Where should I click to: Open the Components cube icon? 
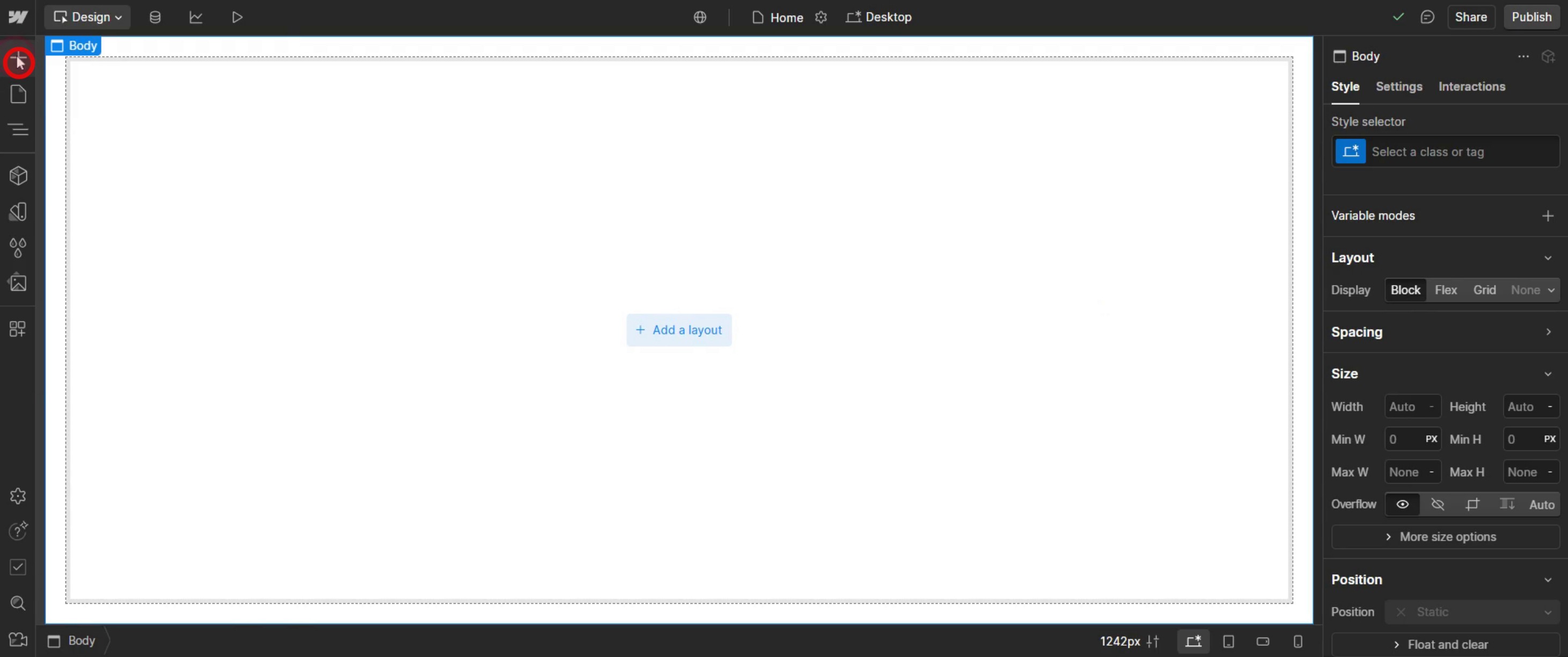[x=18, y=176]
